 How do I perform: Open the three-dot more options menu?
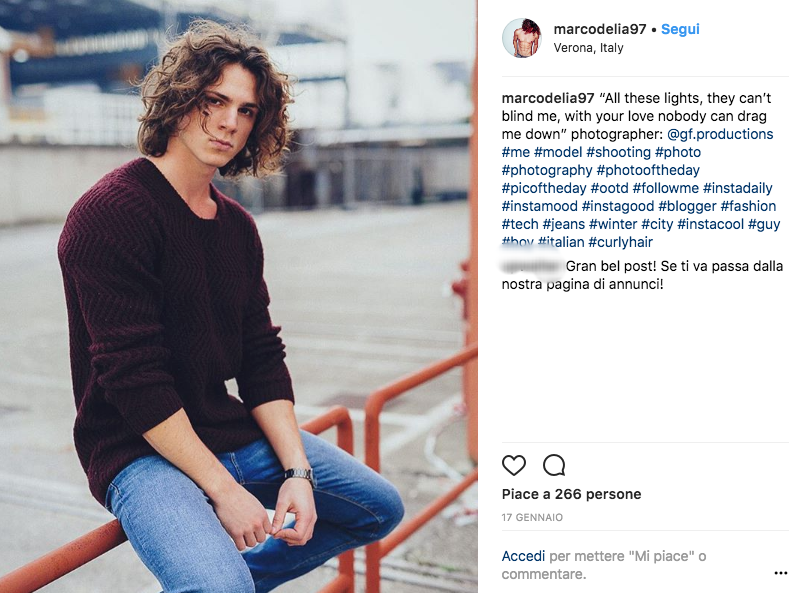(x=781, y=574)
